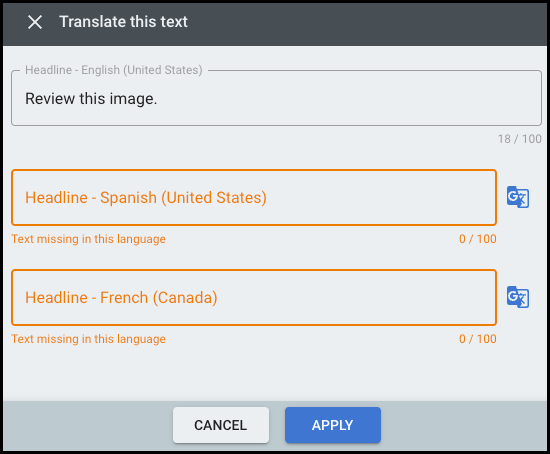Screen dimensions: 550x454
Task: Focus the French (Canada) headline field
Action: pyautogui.click(x=254, y=298)
